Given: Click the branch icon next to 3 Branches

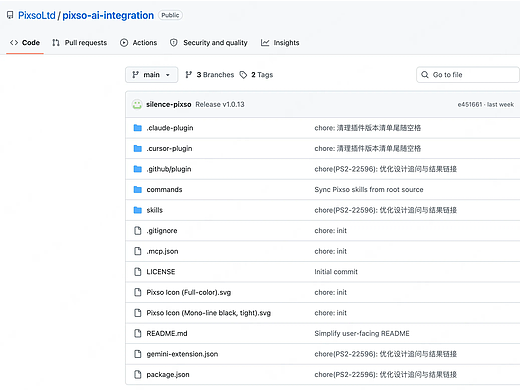Looking at the screenshot, I should [x=189, y=75].
